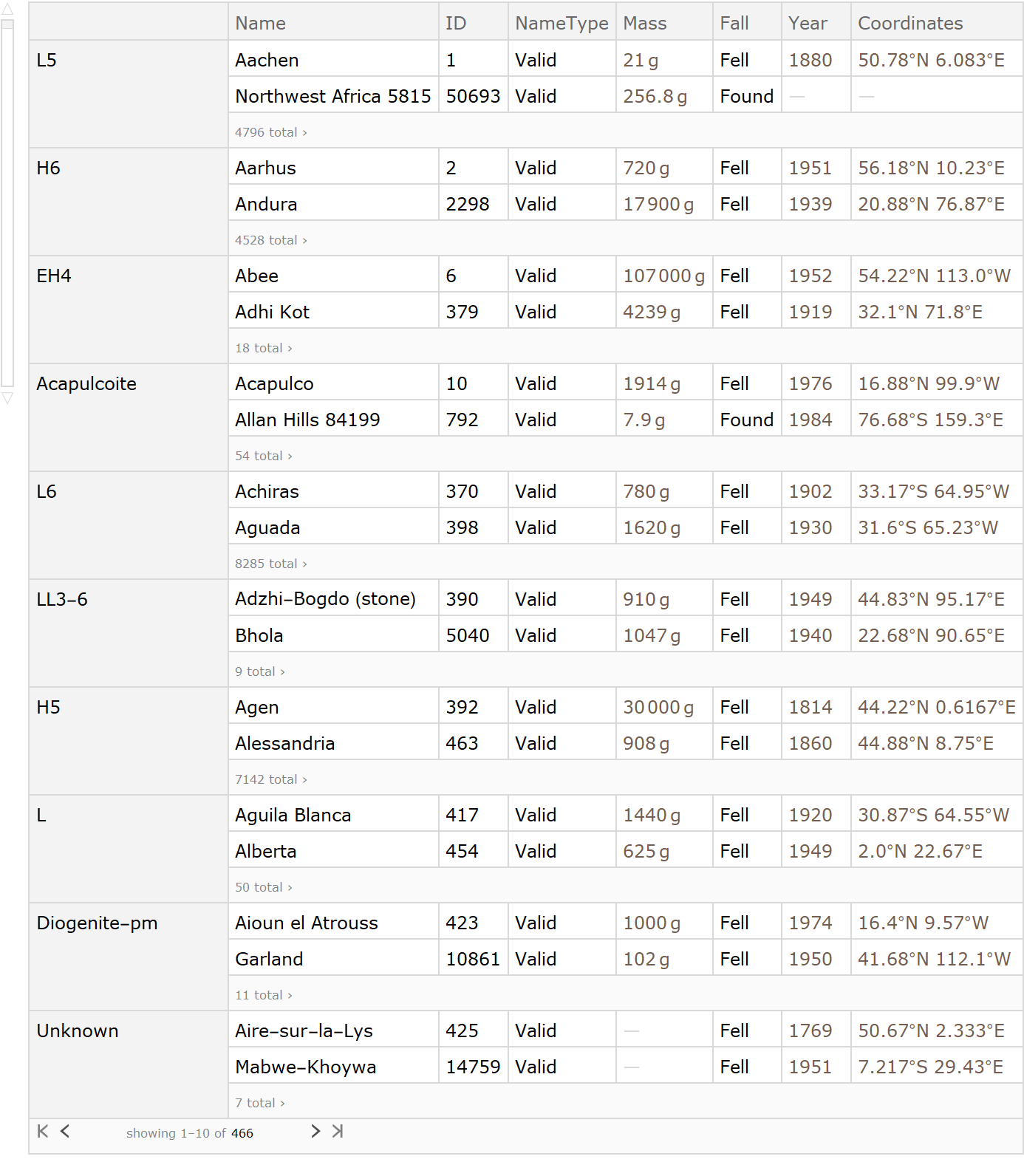The height and width of the screenshot is (1176, 1024).
Task: Select the Coordinates column header
Action: [909, 23]
